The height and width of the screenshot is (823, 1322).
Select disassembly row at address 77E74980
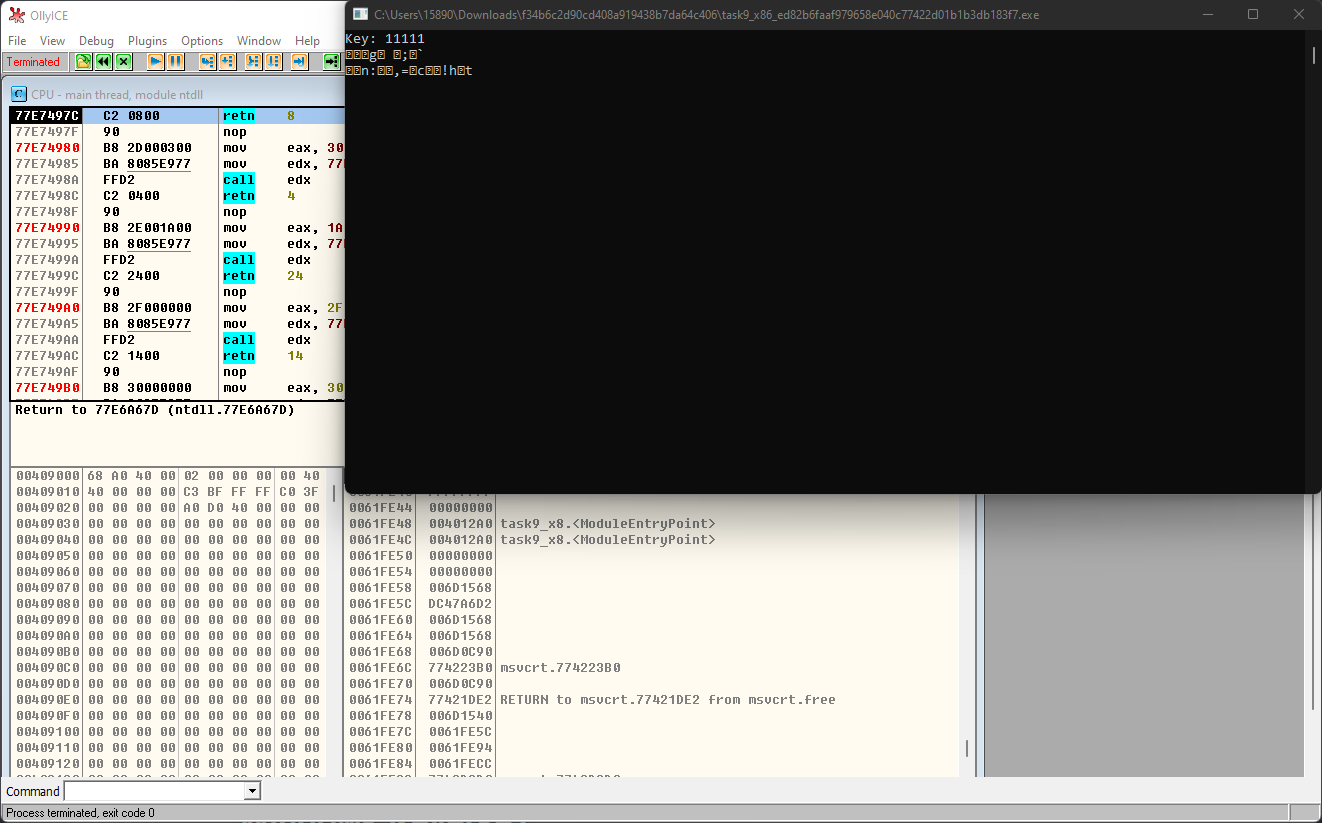point(178,148)
